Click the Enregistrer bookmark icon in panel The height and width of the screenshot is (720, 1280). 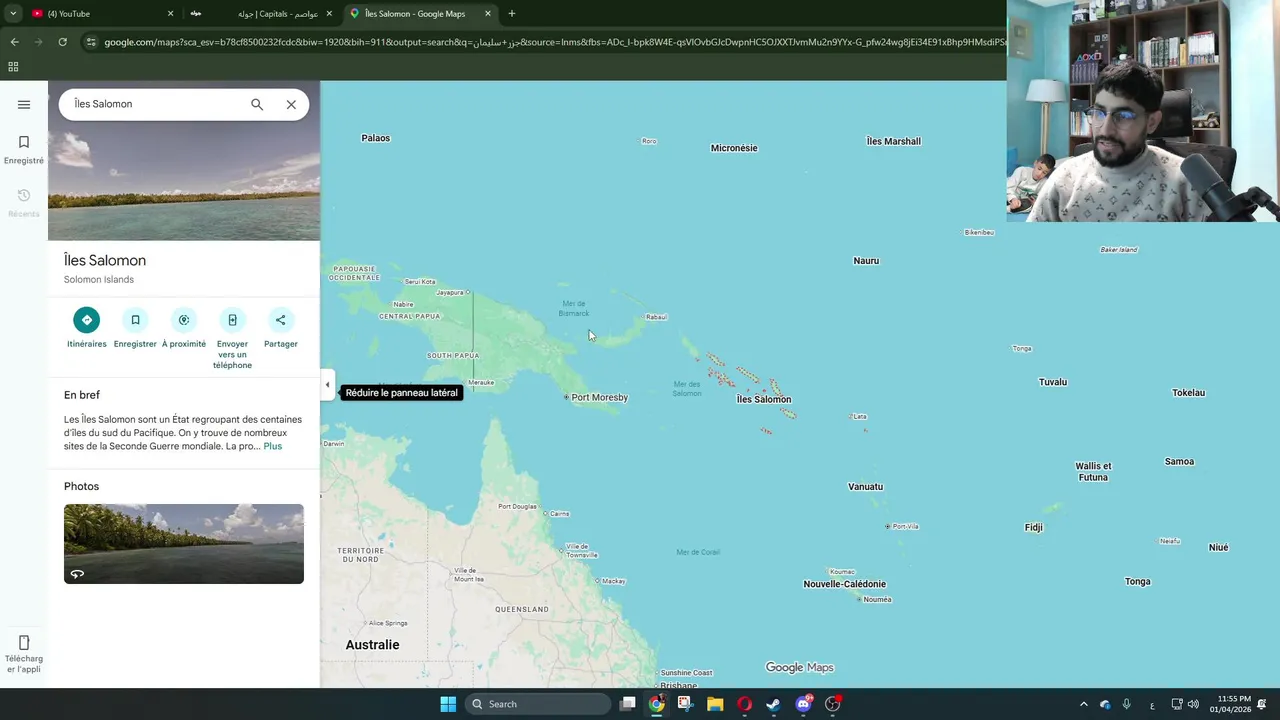tap(135, 320)
